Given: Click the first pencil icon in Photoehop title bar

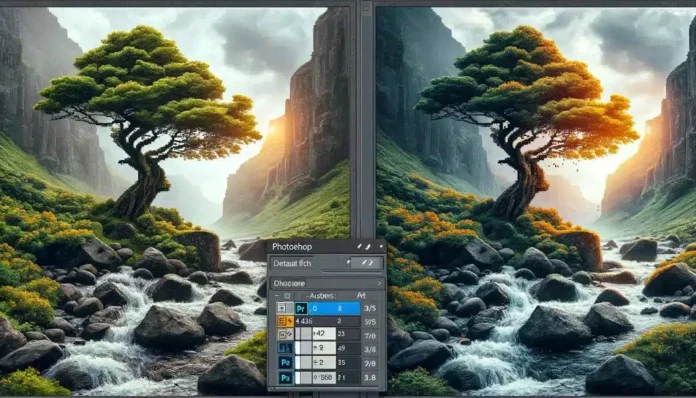Looking at the screenshot, I should pos(359,246).
